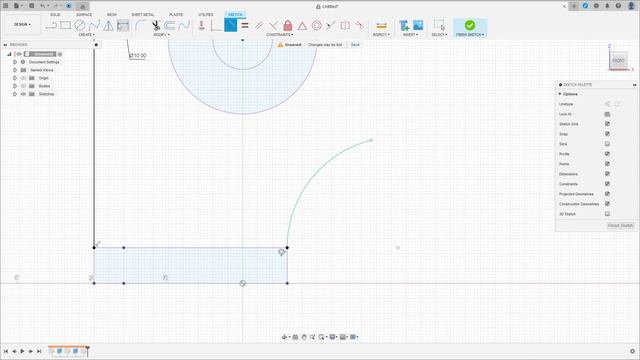Open the Constraints dropdown menu

[x=280, y=35]
